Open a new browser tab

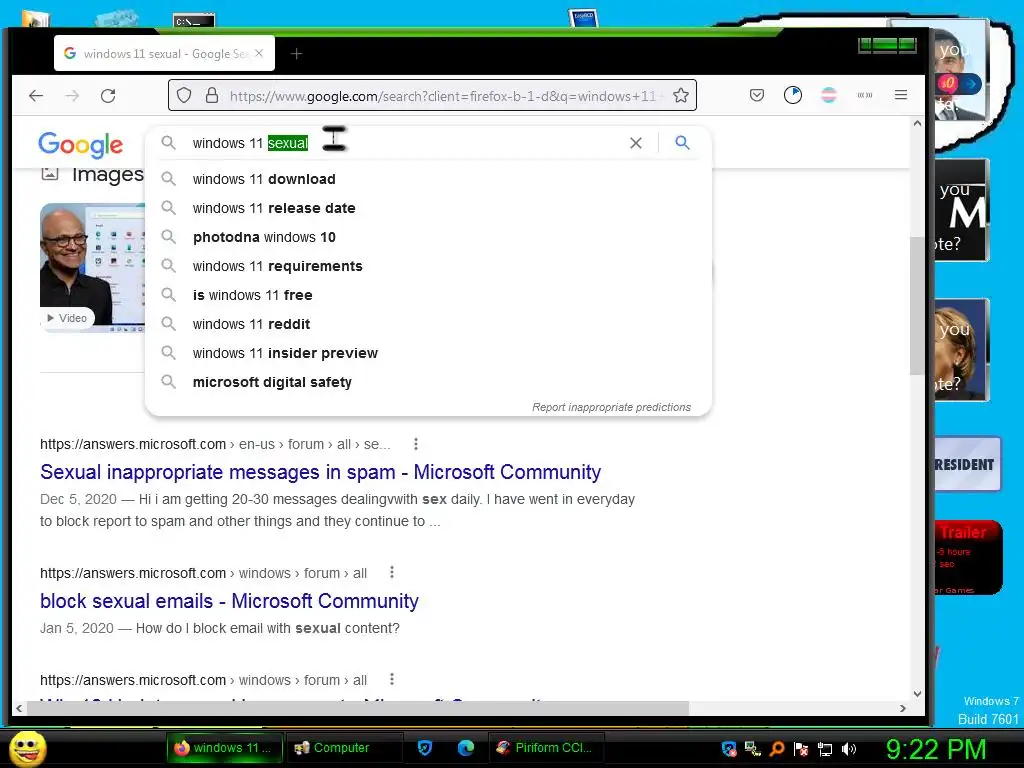click(x=296, y=54)
